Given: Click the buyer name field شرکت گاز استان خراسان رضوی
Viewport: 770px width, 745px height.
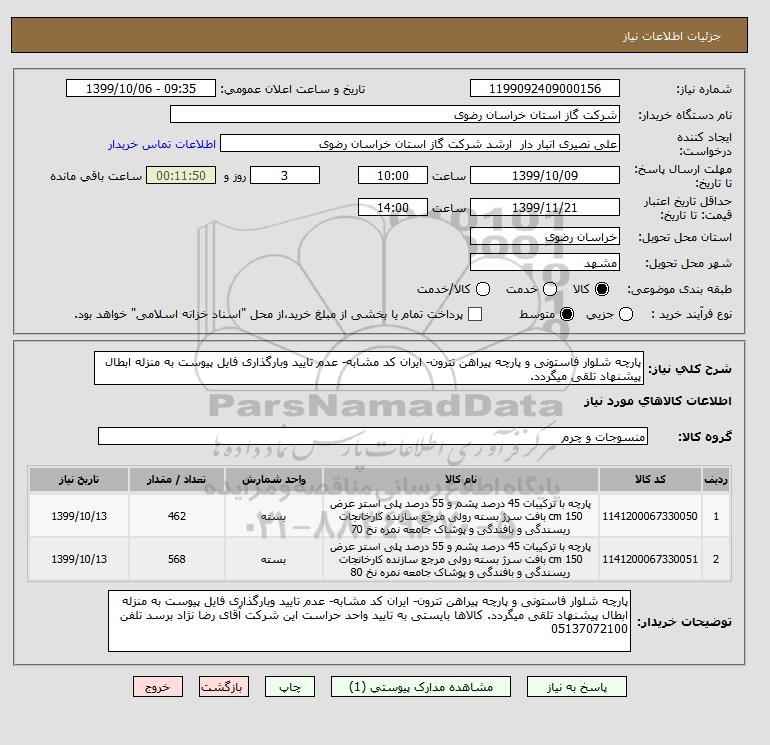Looking at the screenshot, I should pyautogui.click(x=394, y=114).
